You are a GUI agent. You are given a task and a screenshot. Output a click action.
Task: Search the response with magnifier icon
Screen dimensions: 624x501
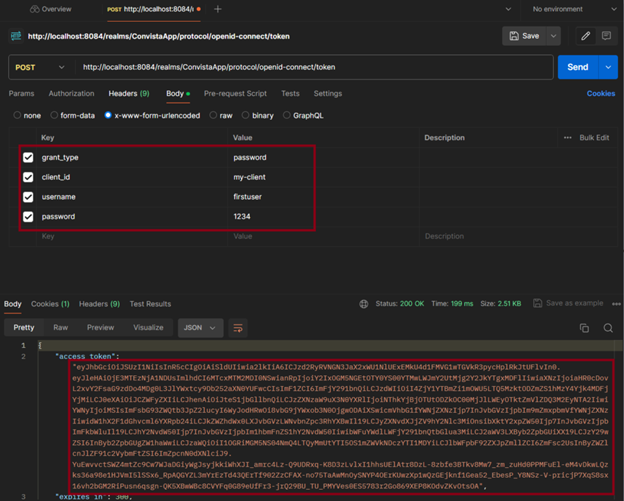pyautogui.click(x=608, y=328)
